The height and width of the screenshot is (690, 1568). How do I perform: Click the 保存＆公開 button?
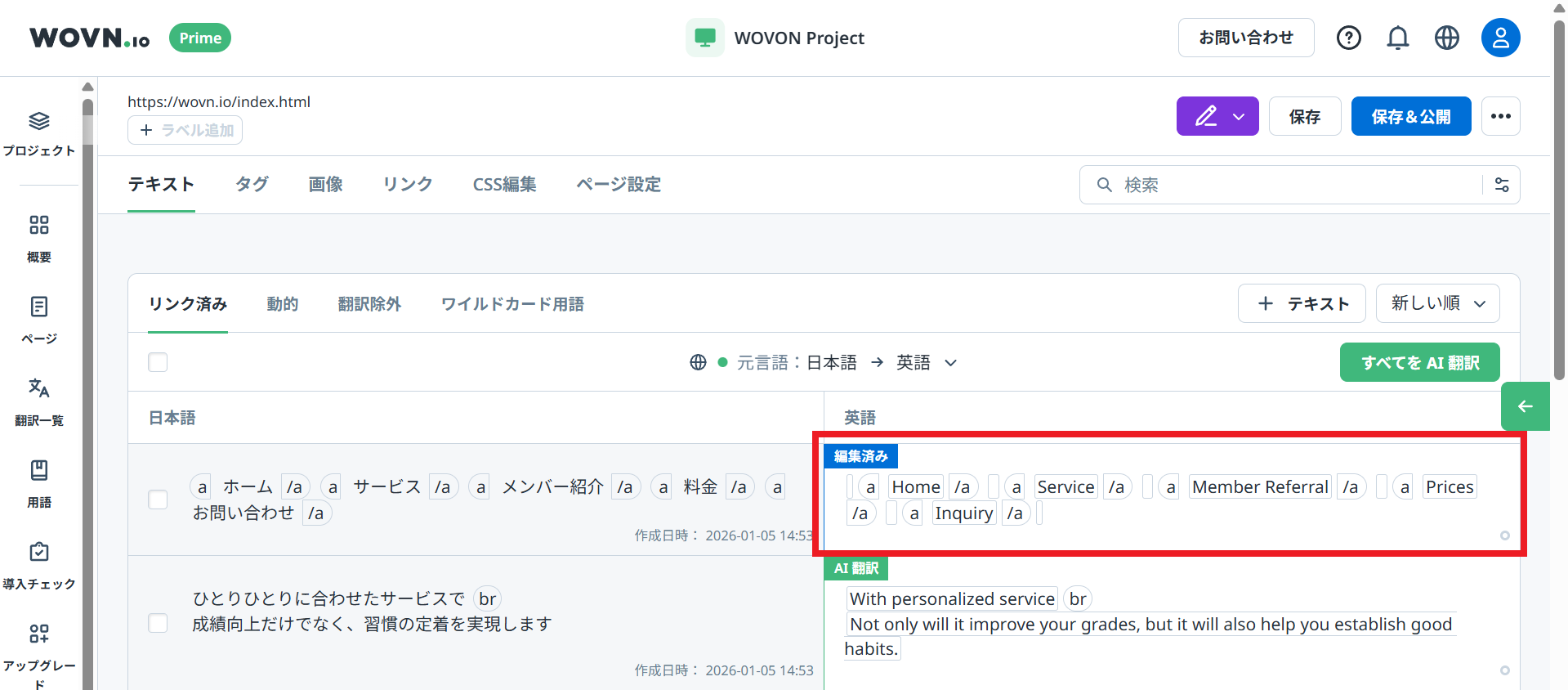pos(1410,116)
